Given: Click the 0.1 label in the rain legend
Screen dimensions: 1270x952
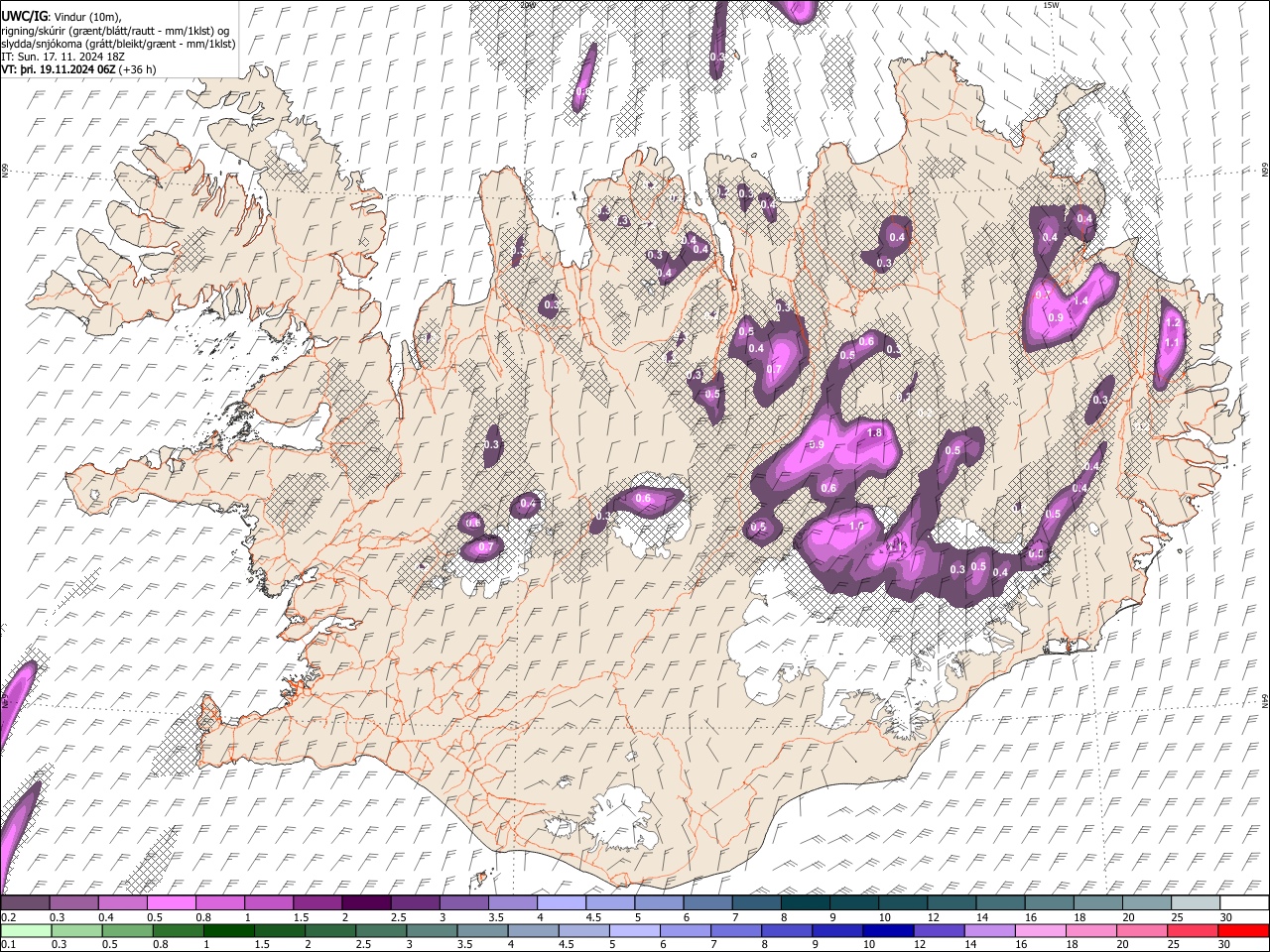Looking at the screenshot, I should [9, 944].
